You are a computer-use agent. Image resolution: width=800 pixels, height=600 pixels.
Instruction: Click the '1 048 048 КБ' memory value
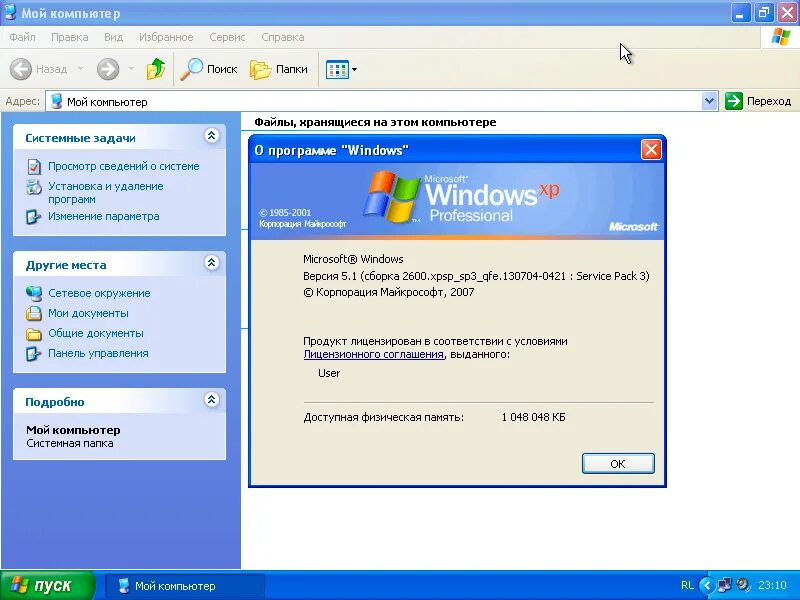[x=534, y=417]
